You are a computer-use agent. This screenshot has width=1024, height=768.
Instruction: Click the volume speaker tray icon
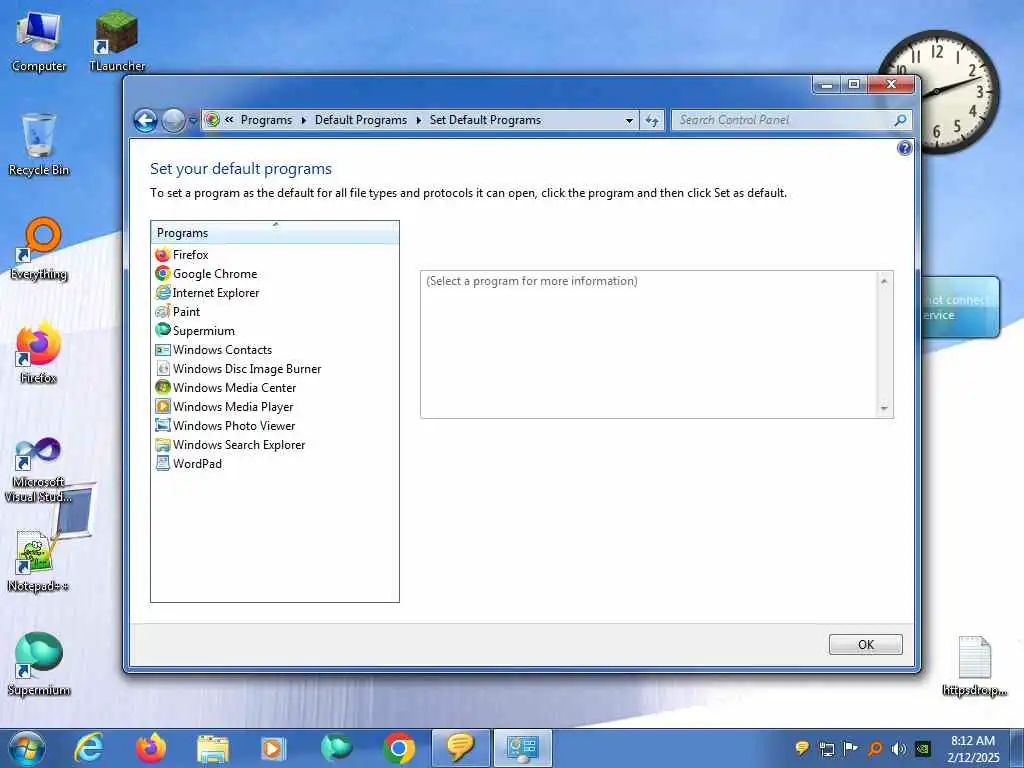[899, 749]
